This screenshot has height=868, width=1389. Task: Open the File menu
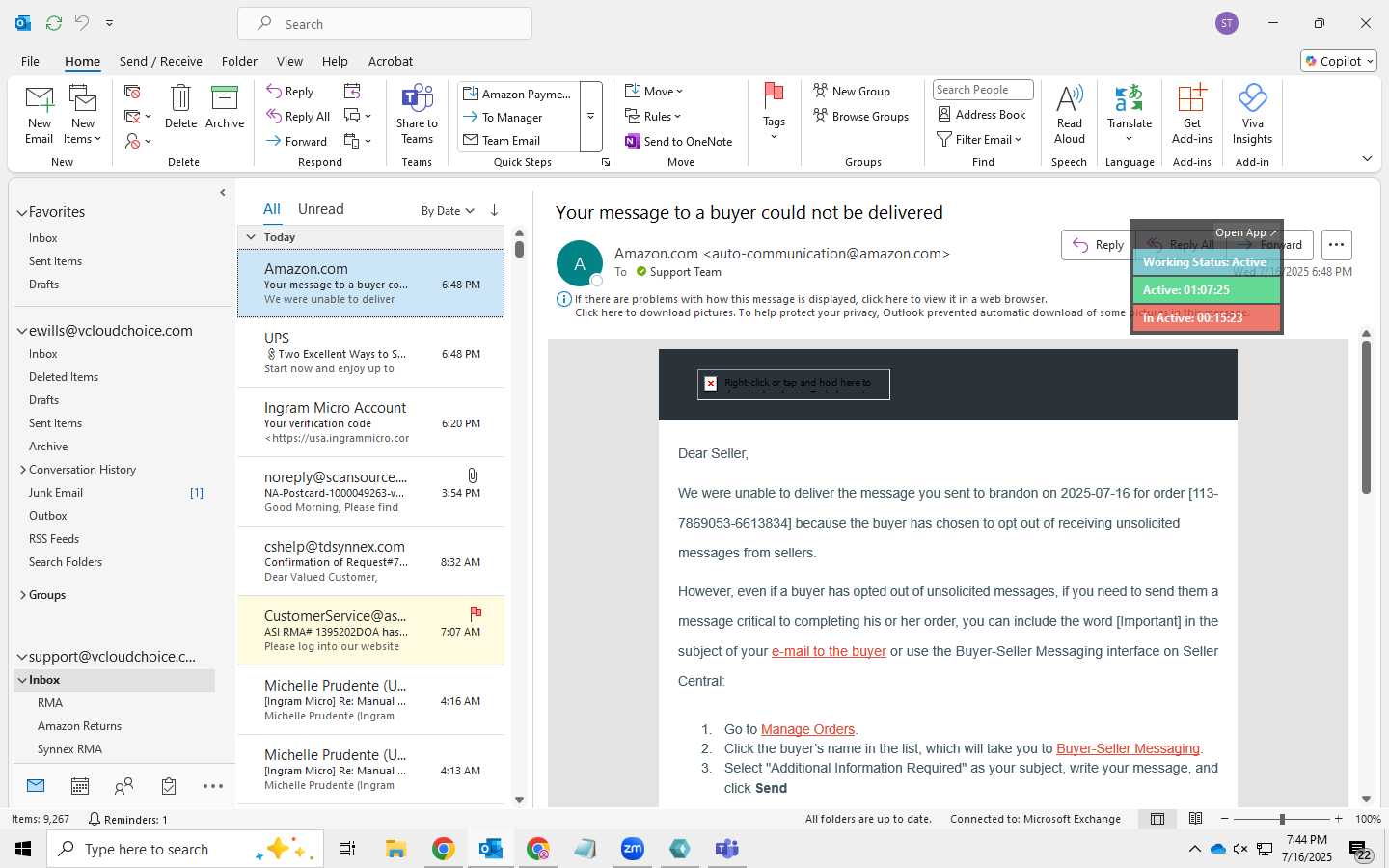tap(30, 61)
